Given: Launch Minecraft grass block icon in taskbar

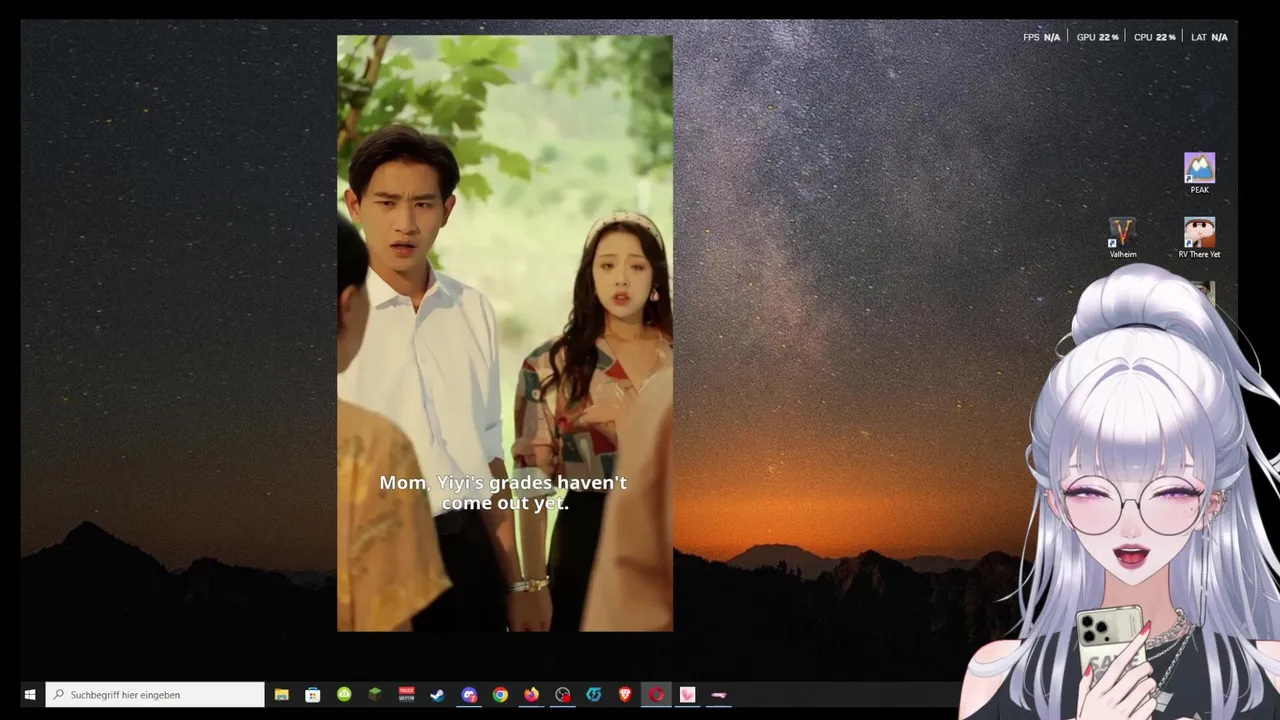Looking at the screenshot, I should click(375, 694).
